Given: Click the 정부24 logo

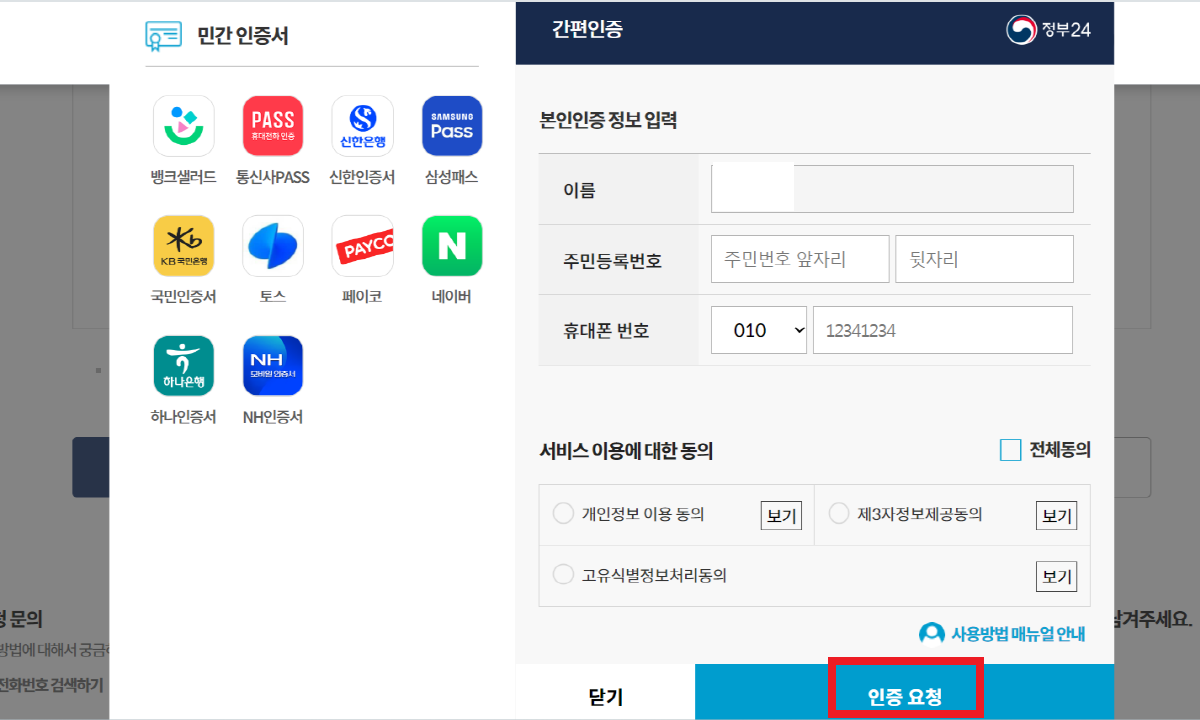Looking at the screenshot, I should point(1048,29).
